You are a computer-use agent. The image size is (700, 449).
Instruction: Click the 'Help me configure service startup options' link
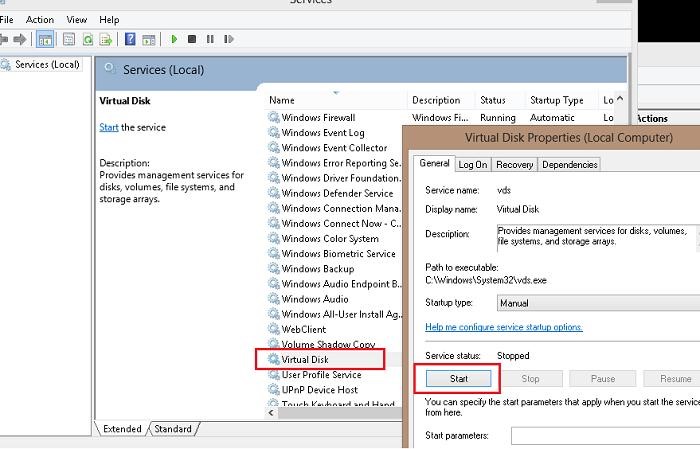click(x=503, y=327)
